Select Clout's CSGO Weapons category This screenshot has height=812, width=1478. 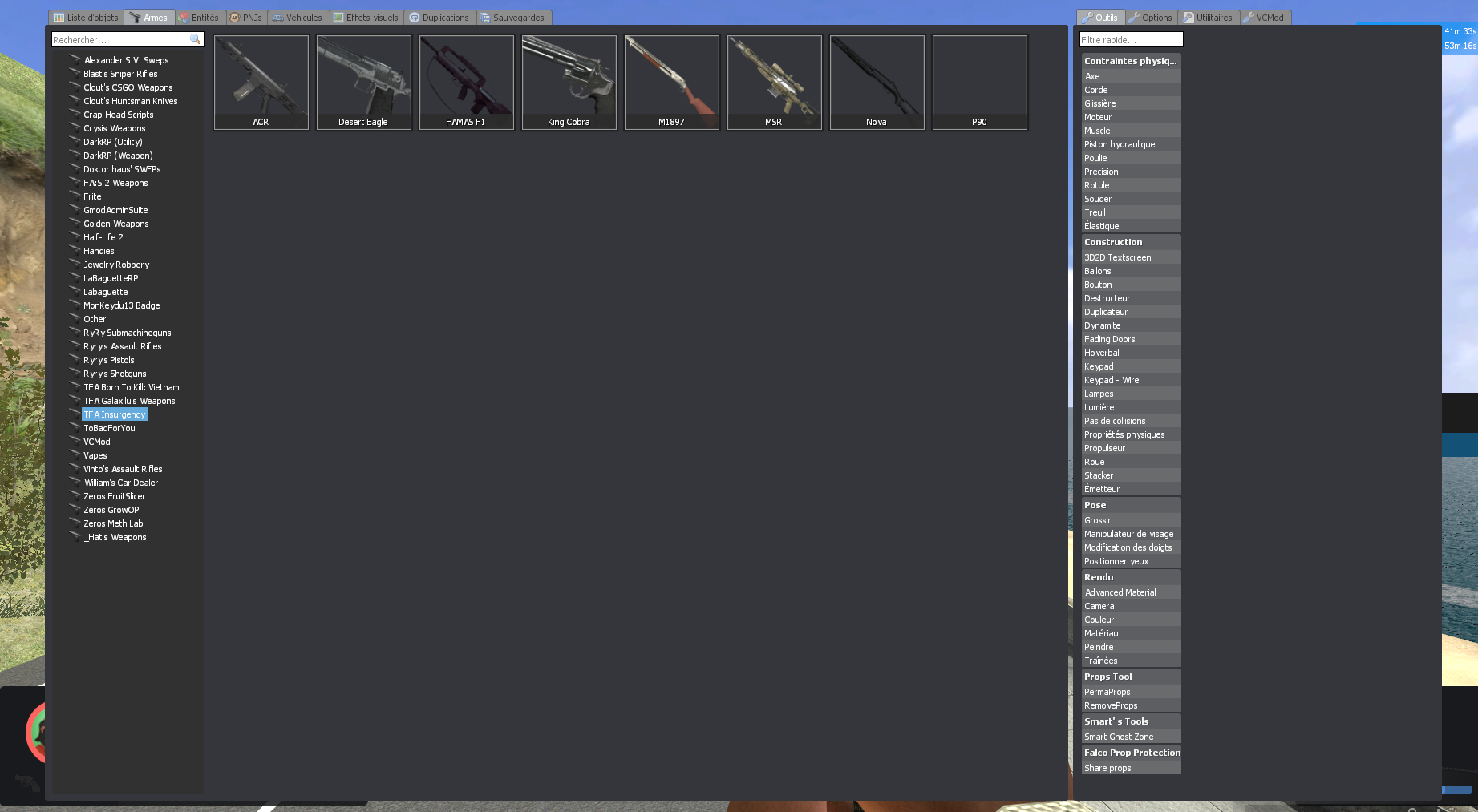[x=128, y=87]
